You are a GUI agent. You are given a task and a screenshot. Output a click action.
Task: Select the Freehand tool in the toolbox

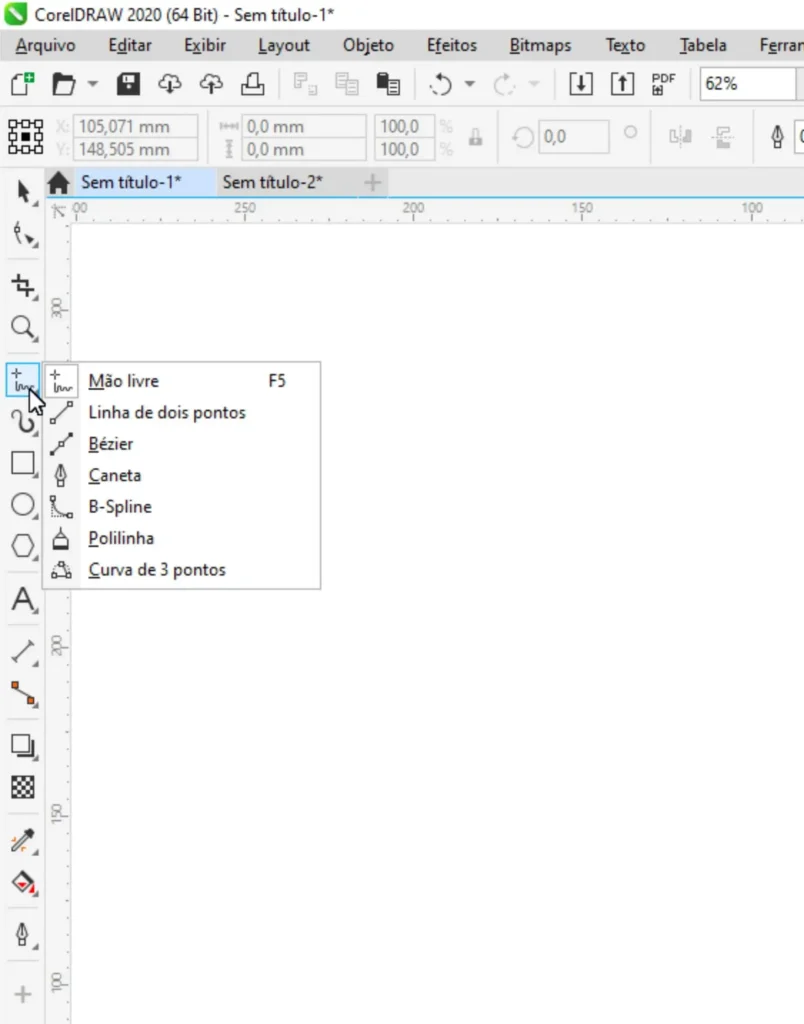[23, 380]
